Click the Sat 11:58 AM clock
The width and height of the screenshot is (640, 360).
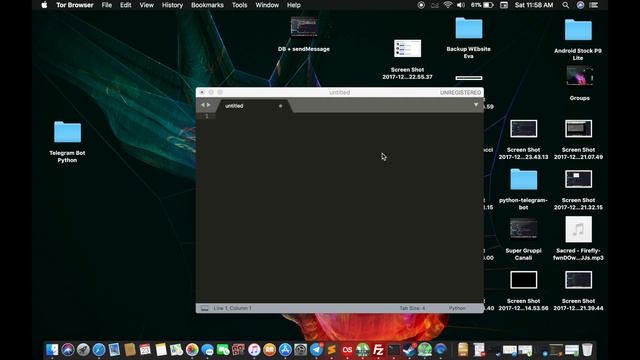pyautogui.click(x=534, y=5)
